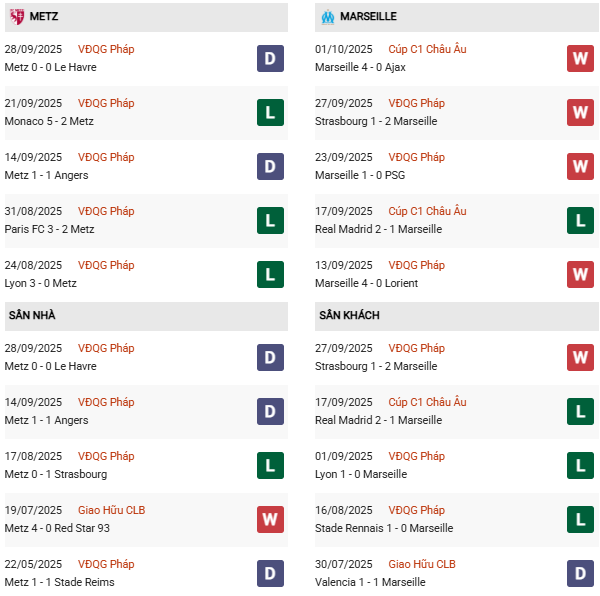Image resolution: width=600 pixels, height=596 pixels.
Task: Click the Marseille club logo icon
Action: [x=326, y=17]
